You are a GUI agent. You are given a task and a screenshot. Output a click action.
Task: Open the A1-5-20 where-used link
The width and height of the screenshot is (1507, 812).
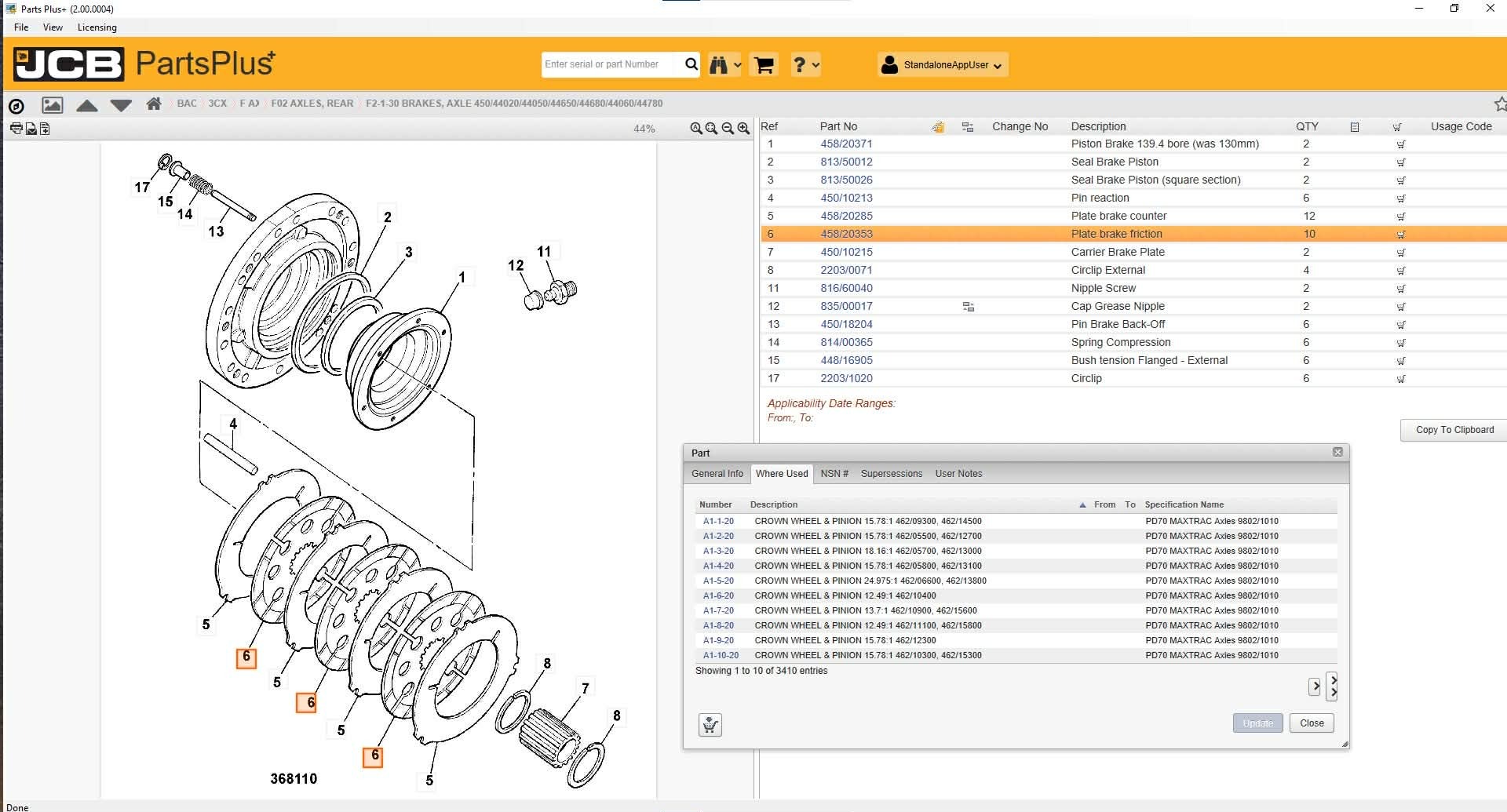pyautogui.click(x=718, y=581)
